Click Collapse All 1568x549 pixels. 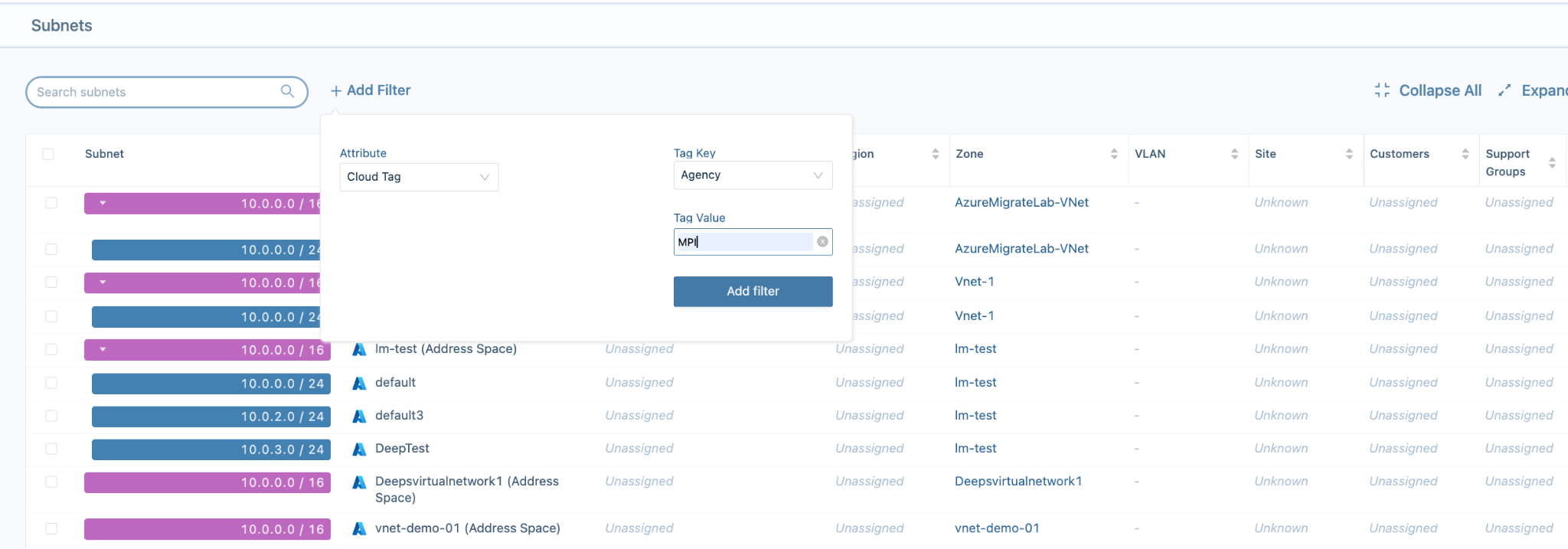pyautogui.click(x=1440, y=90)
